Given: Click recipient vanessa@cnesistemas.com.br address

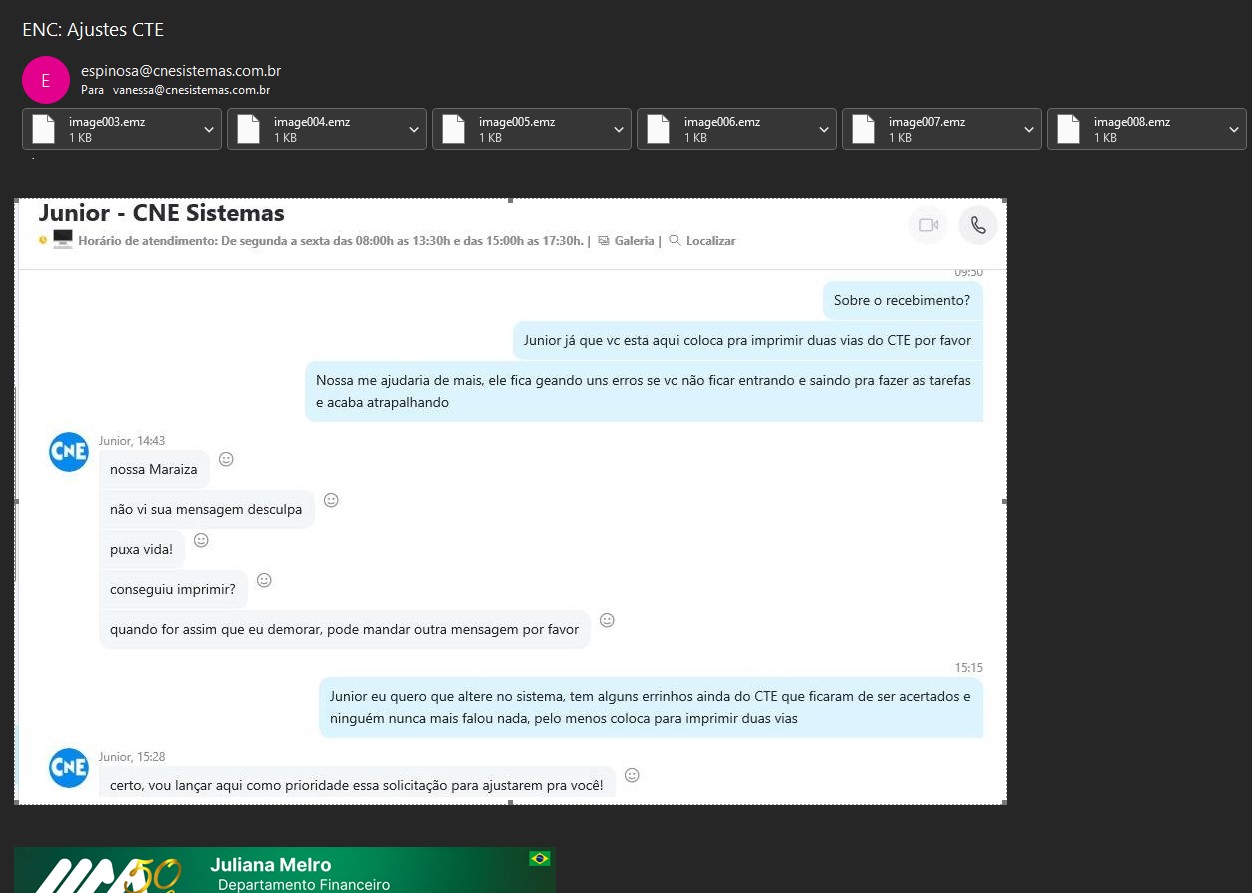Looking at the screenshot, I should (x=191, y=90).
